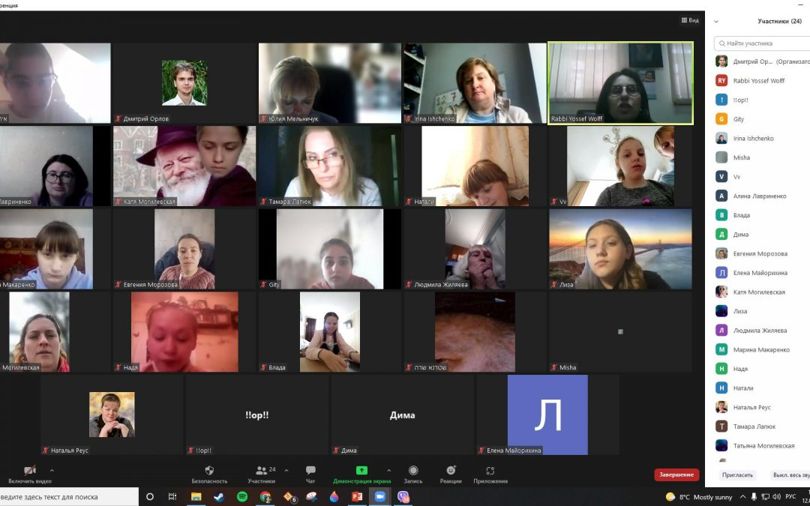Viewport: 810px width, 506px height.
Task: Open Spotify from the Windows taskbar
Action: [x=242, y=497]
